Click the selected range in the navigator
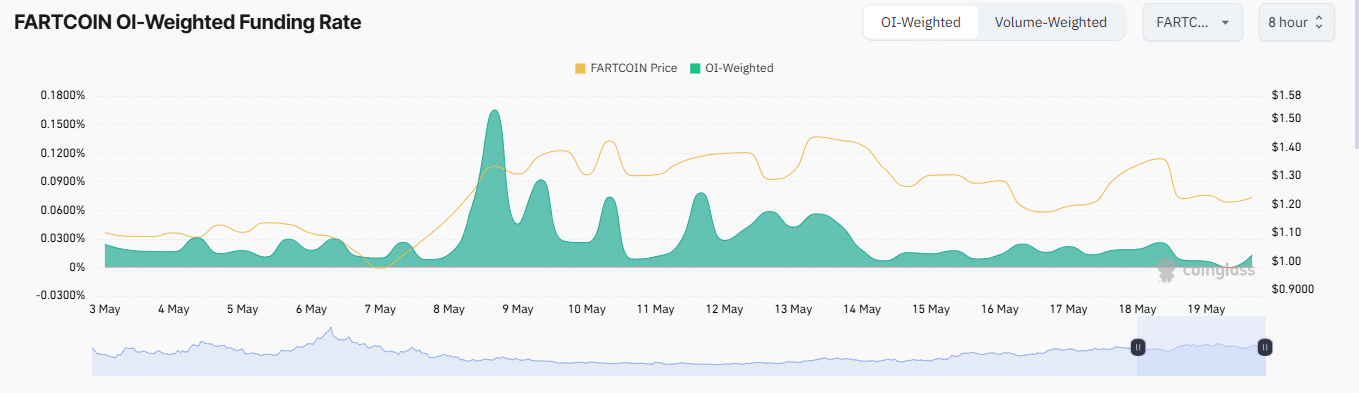1359x393 pixels. 1201,346
